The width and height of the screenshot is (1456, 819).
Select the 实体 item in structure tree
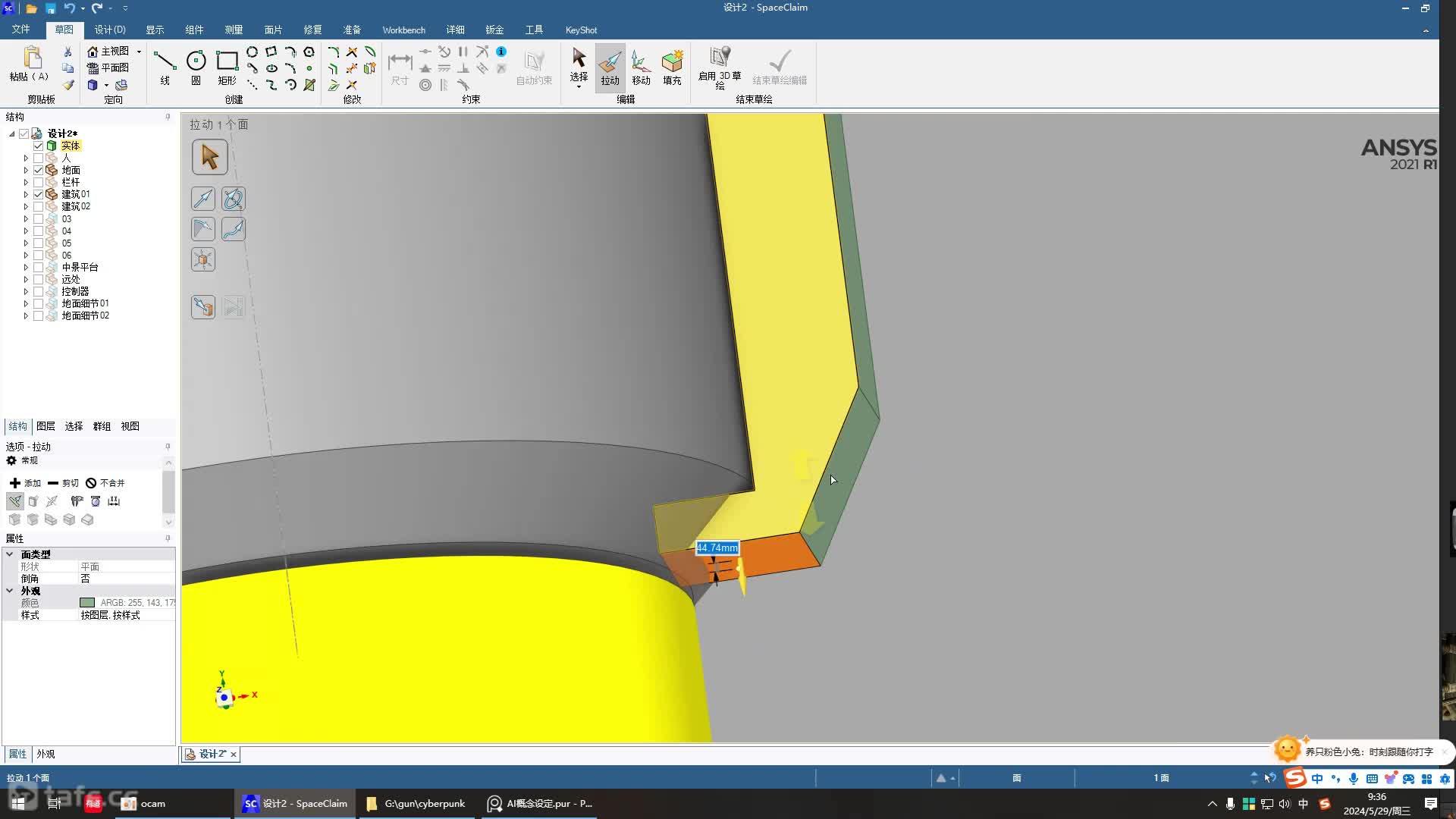(x=71, y=146)
